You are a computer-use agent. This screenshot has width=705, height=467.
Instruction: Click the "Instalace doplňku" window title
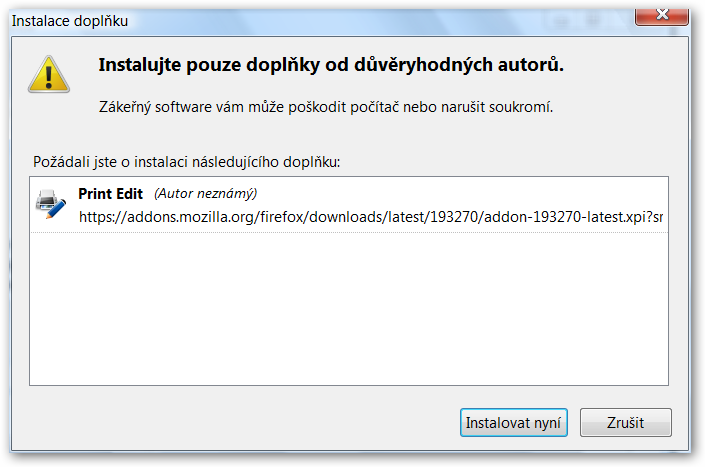[70, 21]
